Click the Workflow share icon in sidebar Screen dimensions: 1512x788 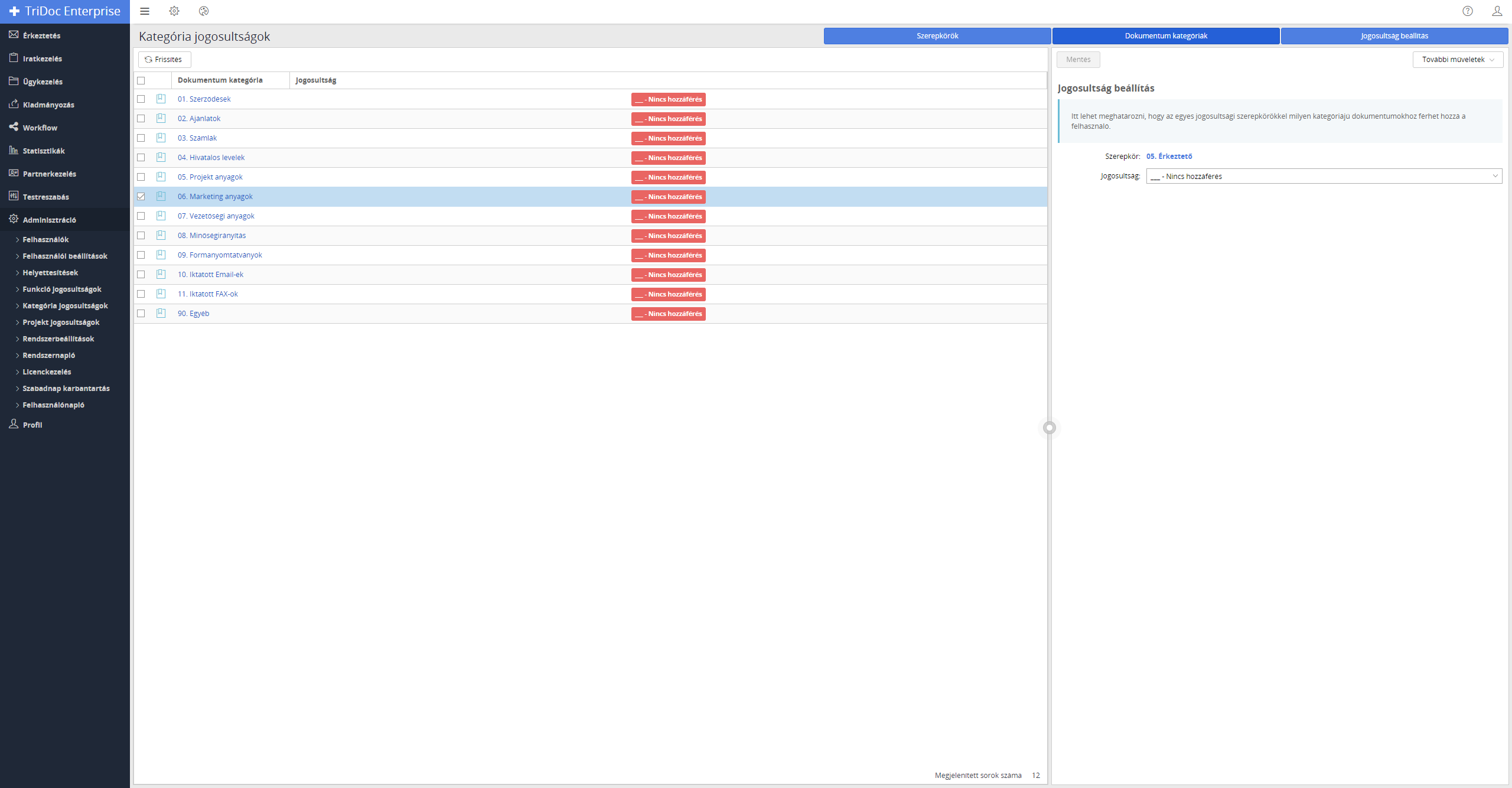(x=14, y=127)
